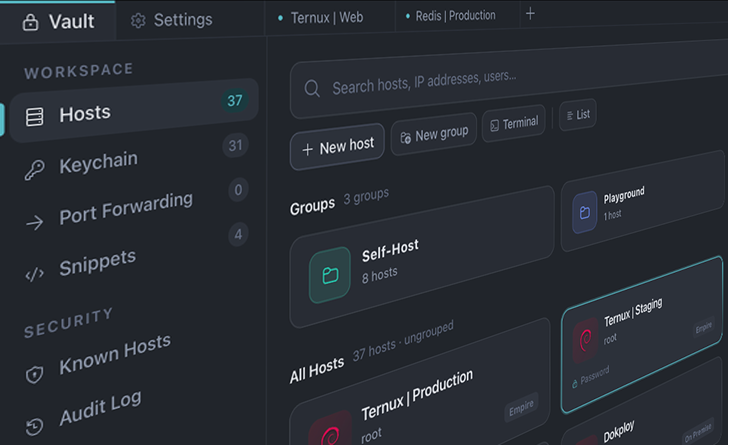Click the Vault lock icon
This screenshot has width=729, height=445.
[30, 22]
